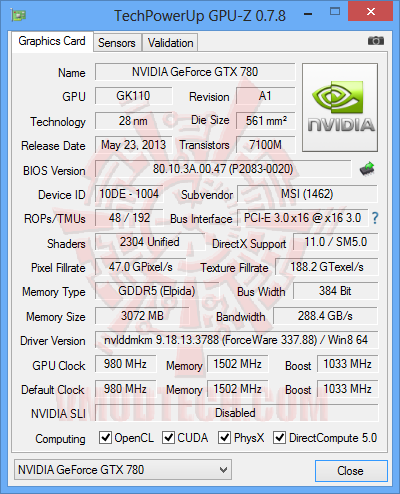Viewport: 400px width, 494px height.
Task: Maximize the GPU-Z window
Action: [x=335, y=12]
